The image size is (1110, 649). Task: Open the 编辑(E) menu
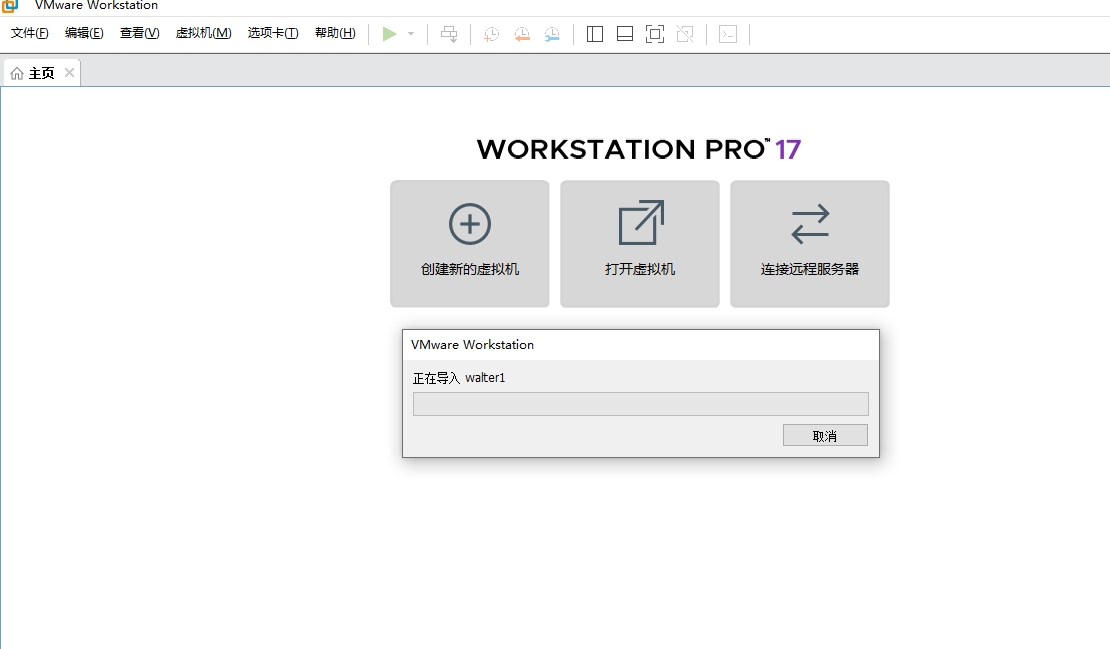point(84,33)
